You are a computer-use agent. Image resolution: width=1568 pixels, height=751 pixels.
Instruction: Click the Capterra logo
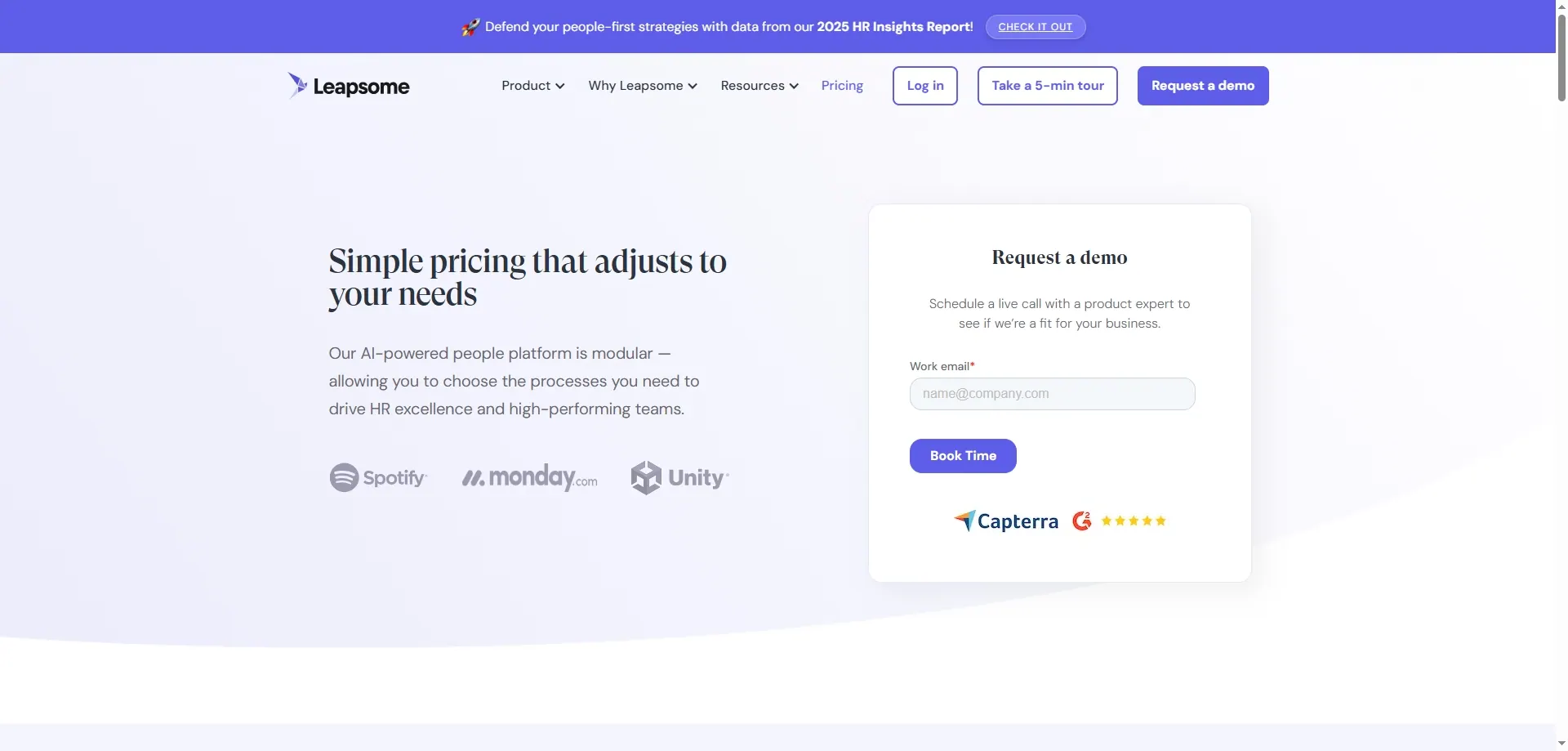[1006, 521]
